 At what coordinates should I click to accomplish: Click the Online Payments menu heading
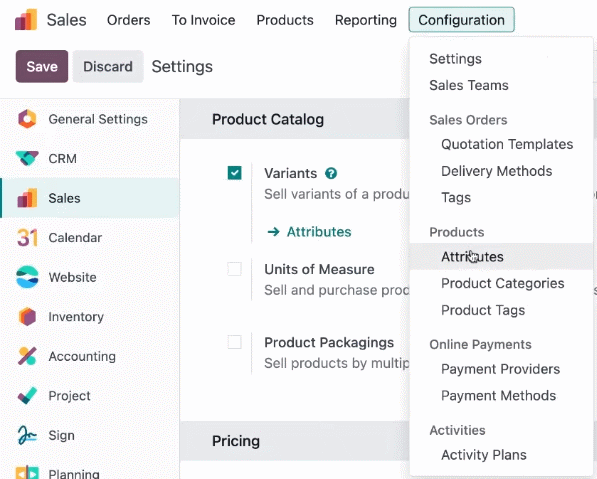[480, 344]
